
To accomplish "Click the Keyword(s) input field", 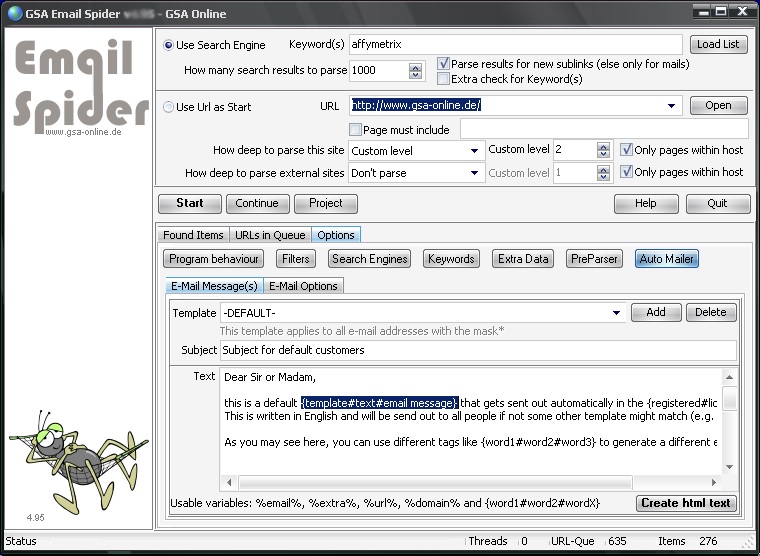I will pyautogui.click(x=515, y=44).
